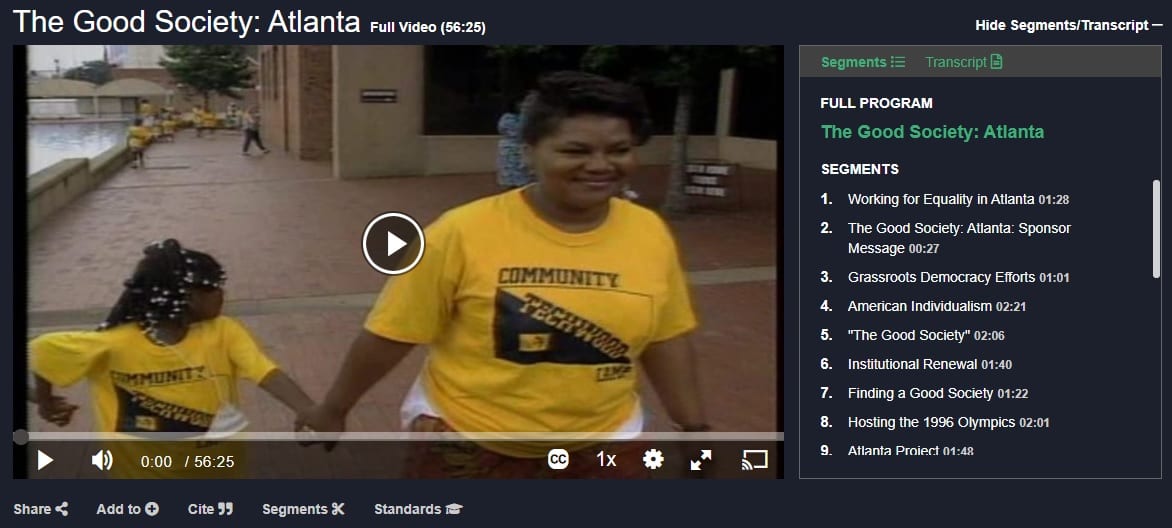Viewport: 1172px width, 528px height.
Task: Cast the video with the cast icon
Action: pos(755,459)
